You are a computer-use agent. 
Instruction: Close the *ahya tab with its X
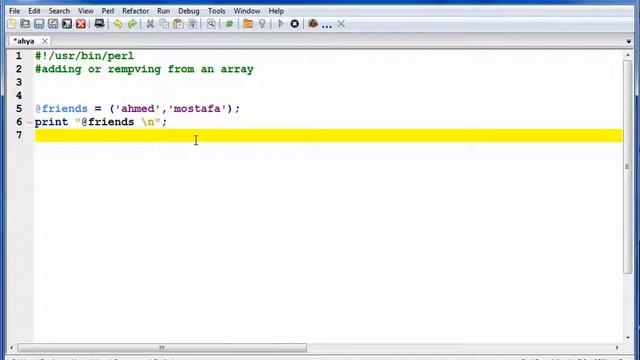[x=45, y=41]
